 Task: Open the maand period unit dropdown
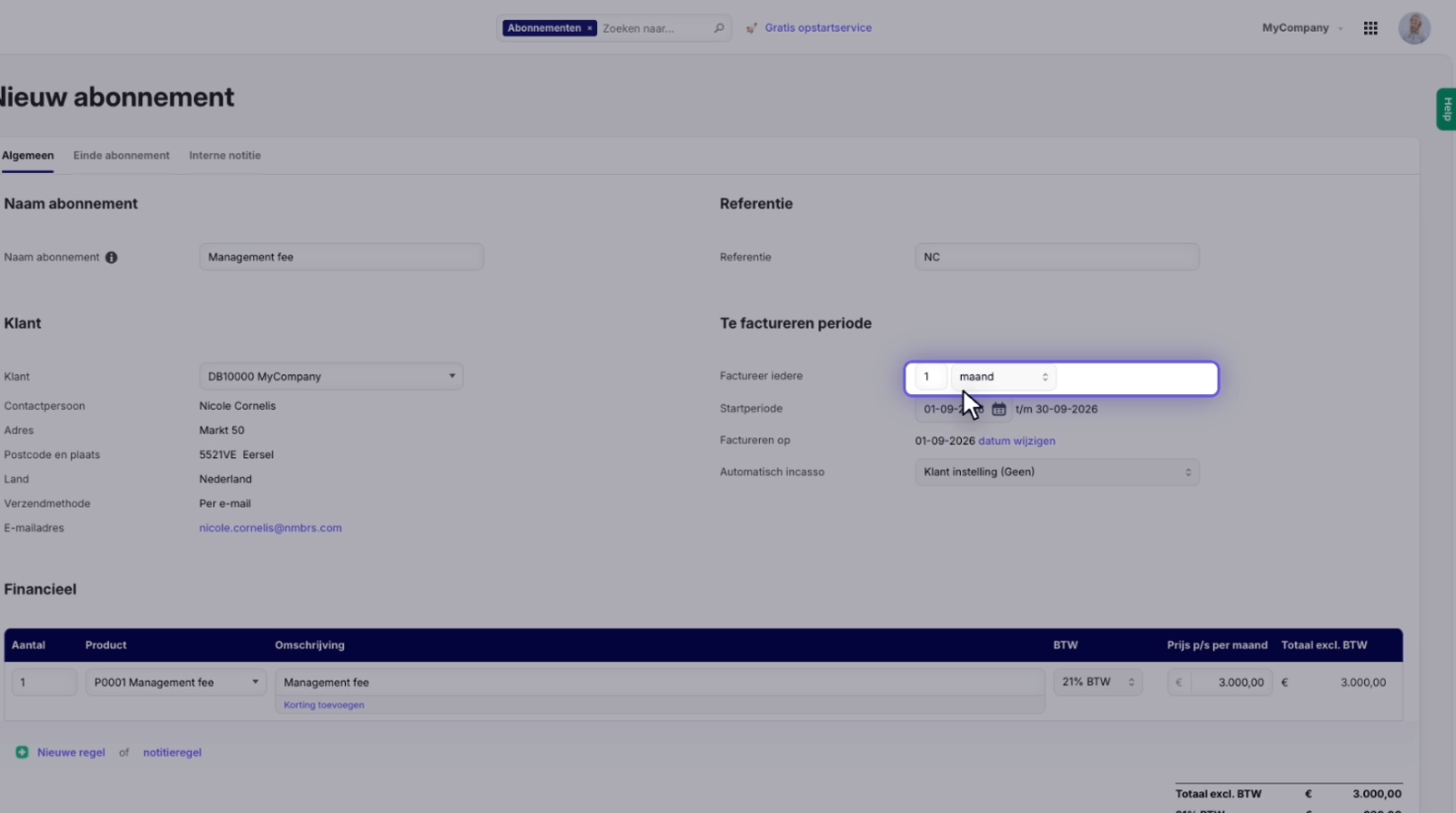[x=1003, y=377]
